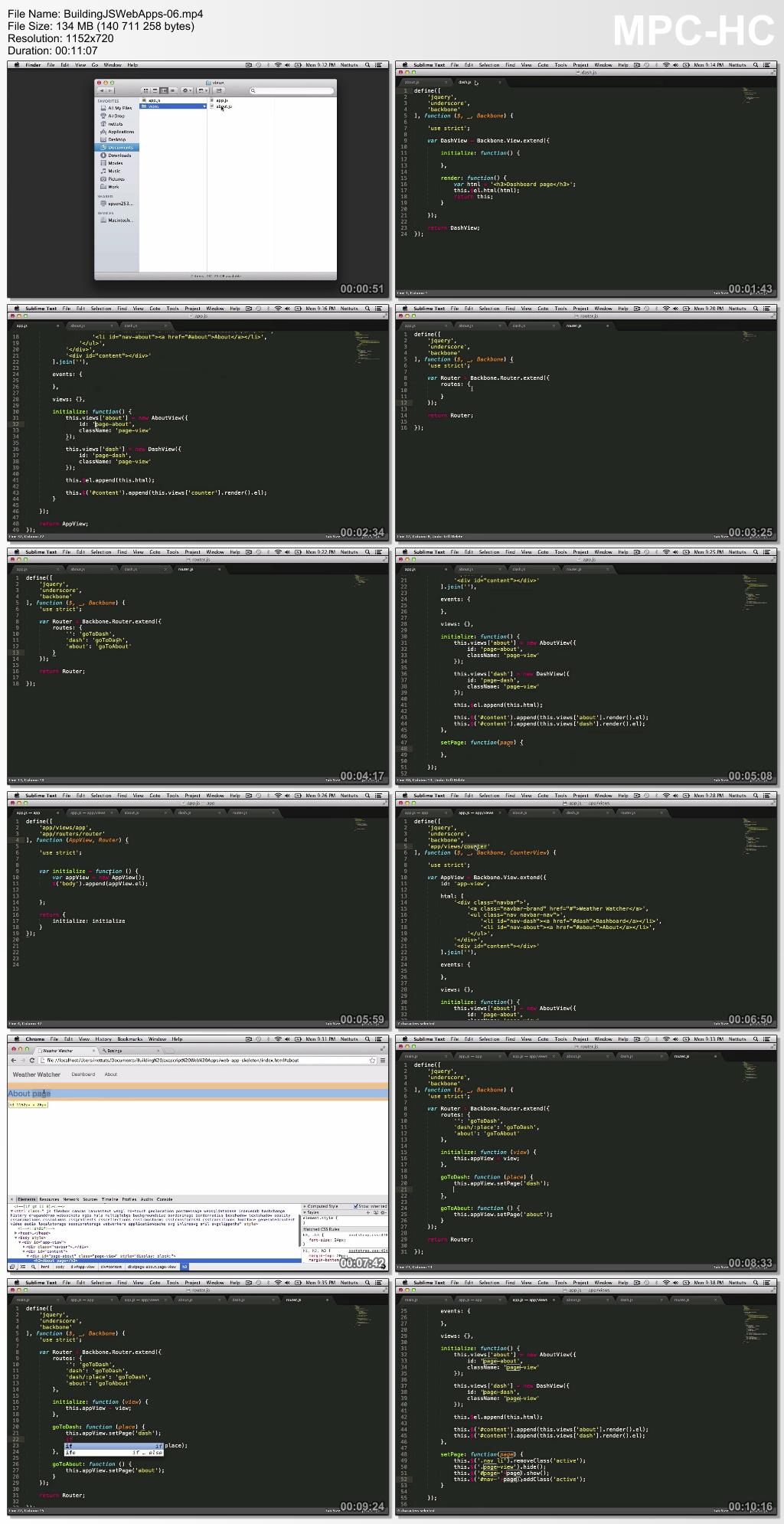784x1524 pixels.
Task: Select Downloads in the Finder sidebar
Action: [x=116, y=155]
